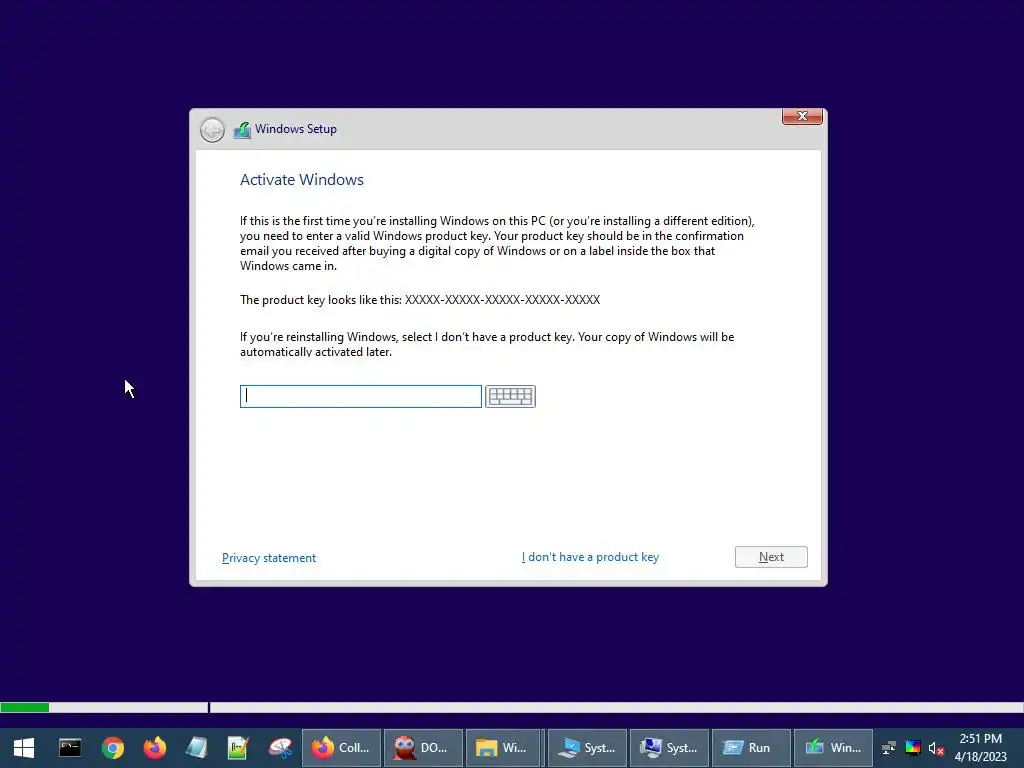Click into the product key input field
The height and width of the screenshot is (768, 1024).
pos(360,396)
